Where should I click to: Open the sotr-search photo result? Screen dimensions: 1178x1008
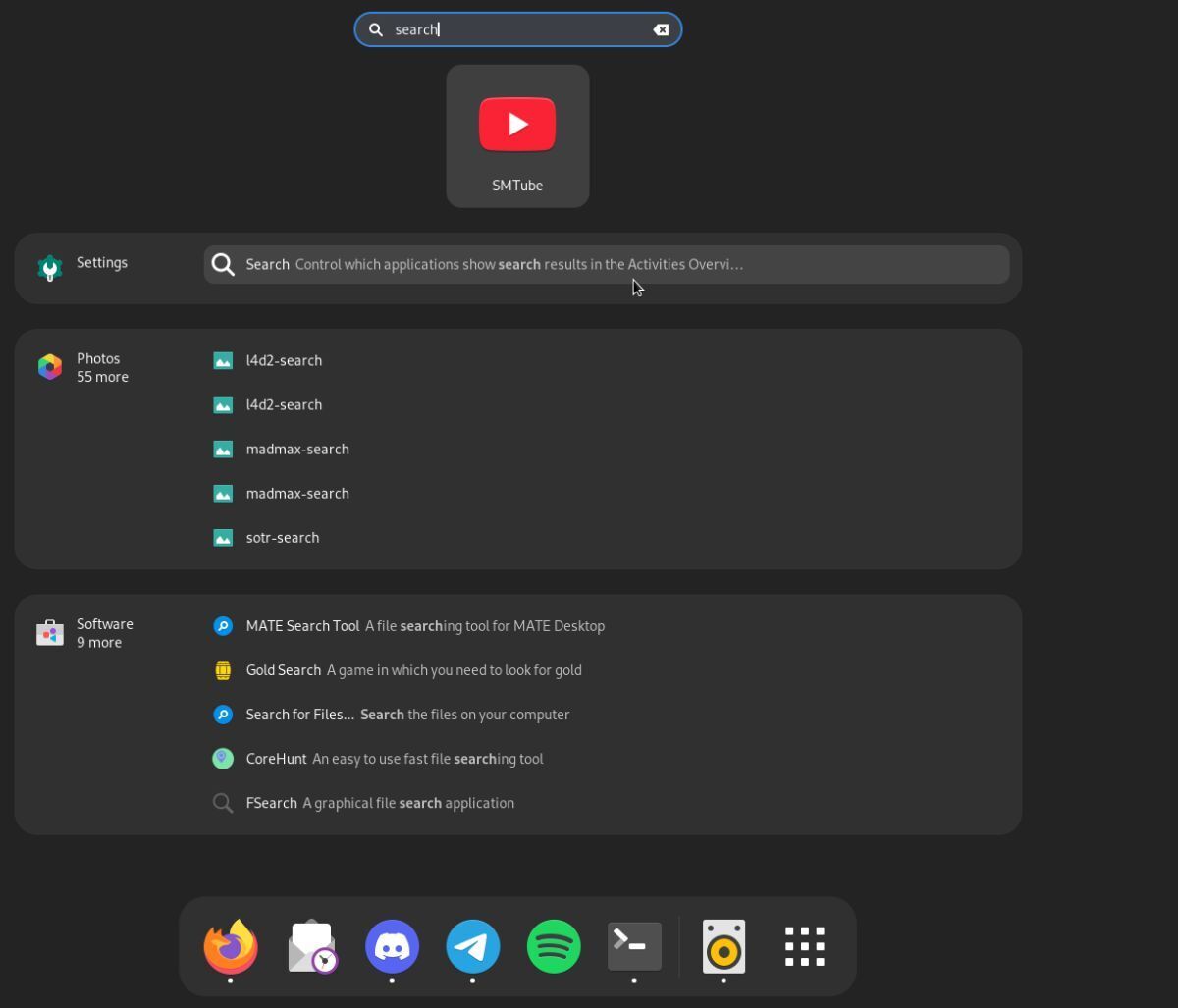(x=282, y=538)
